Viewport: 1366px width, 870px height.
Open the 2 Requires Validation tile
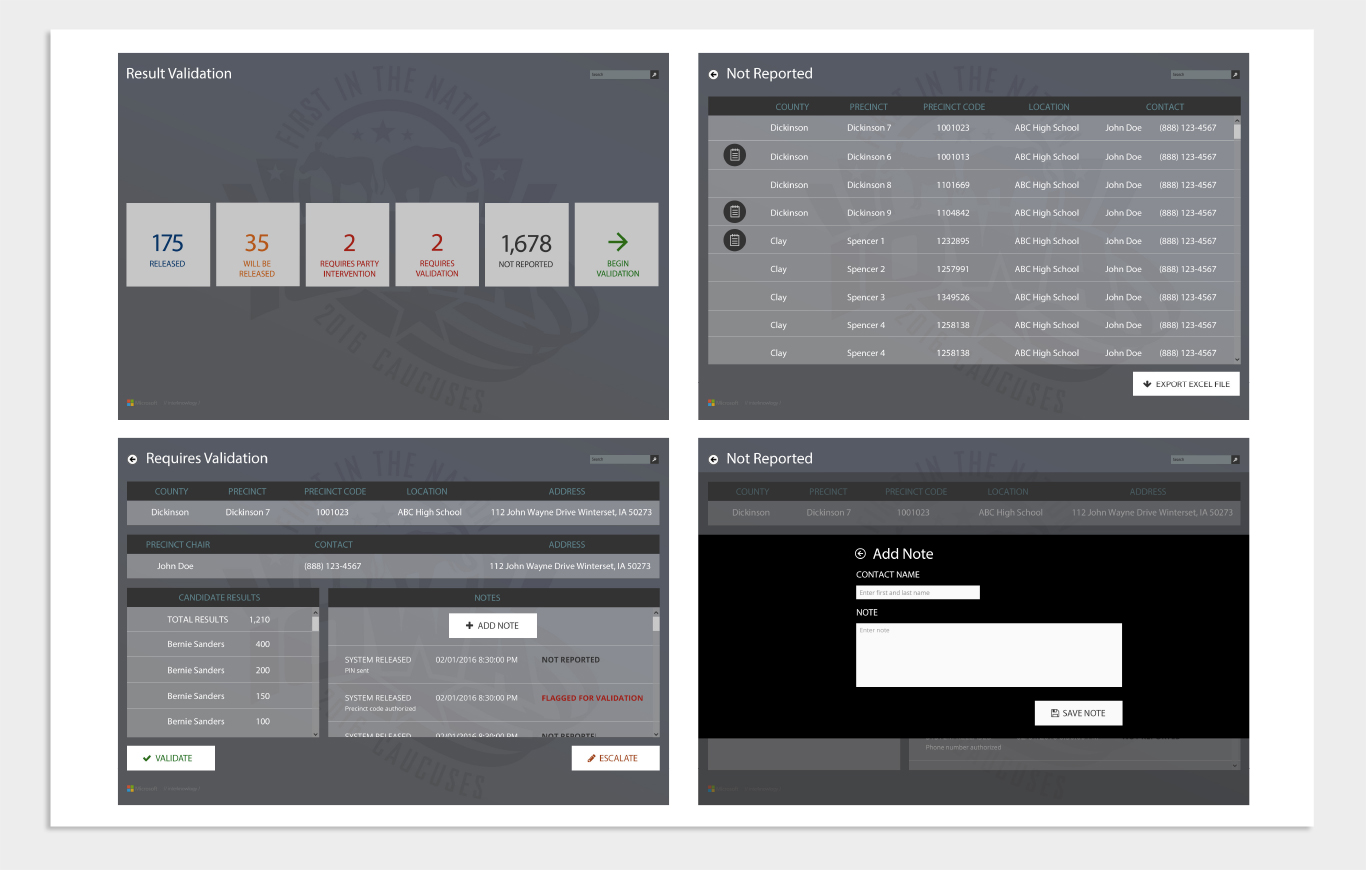[437, 245]
